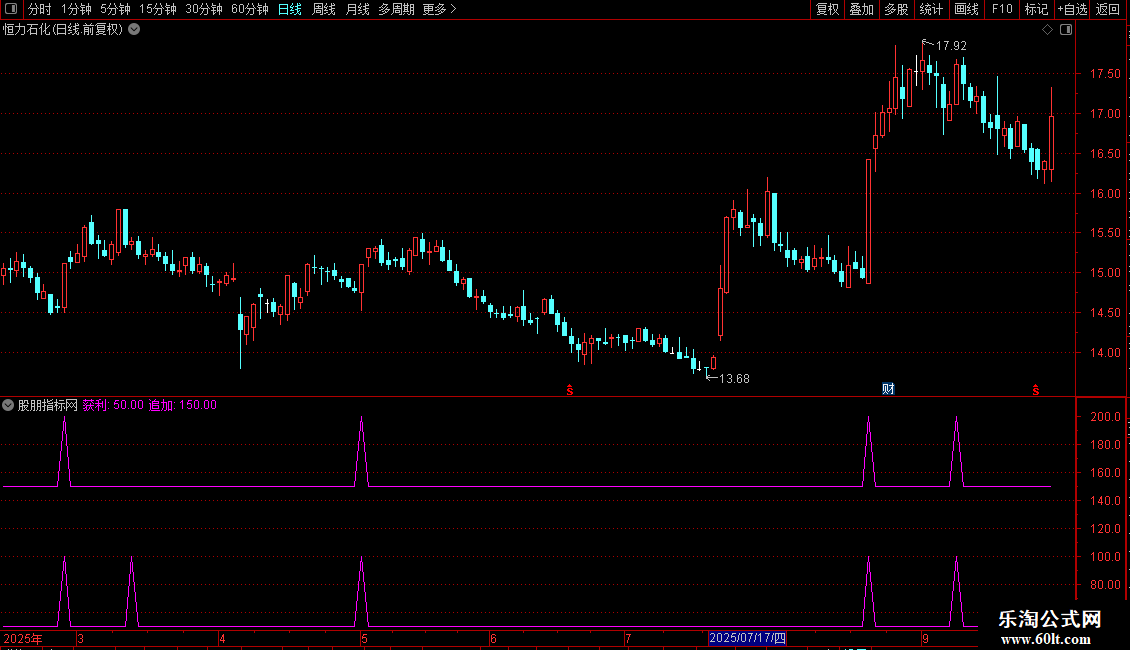Select the 30分钟 period
Image resolution: width=1130 pixels, height=650 pixels.
(204, 9)
